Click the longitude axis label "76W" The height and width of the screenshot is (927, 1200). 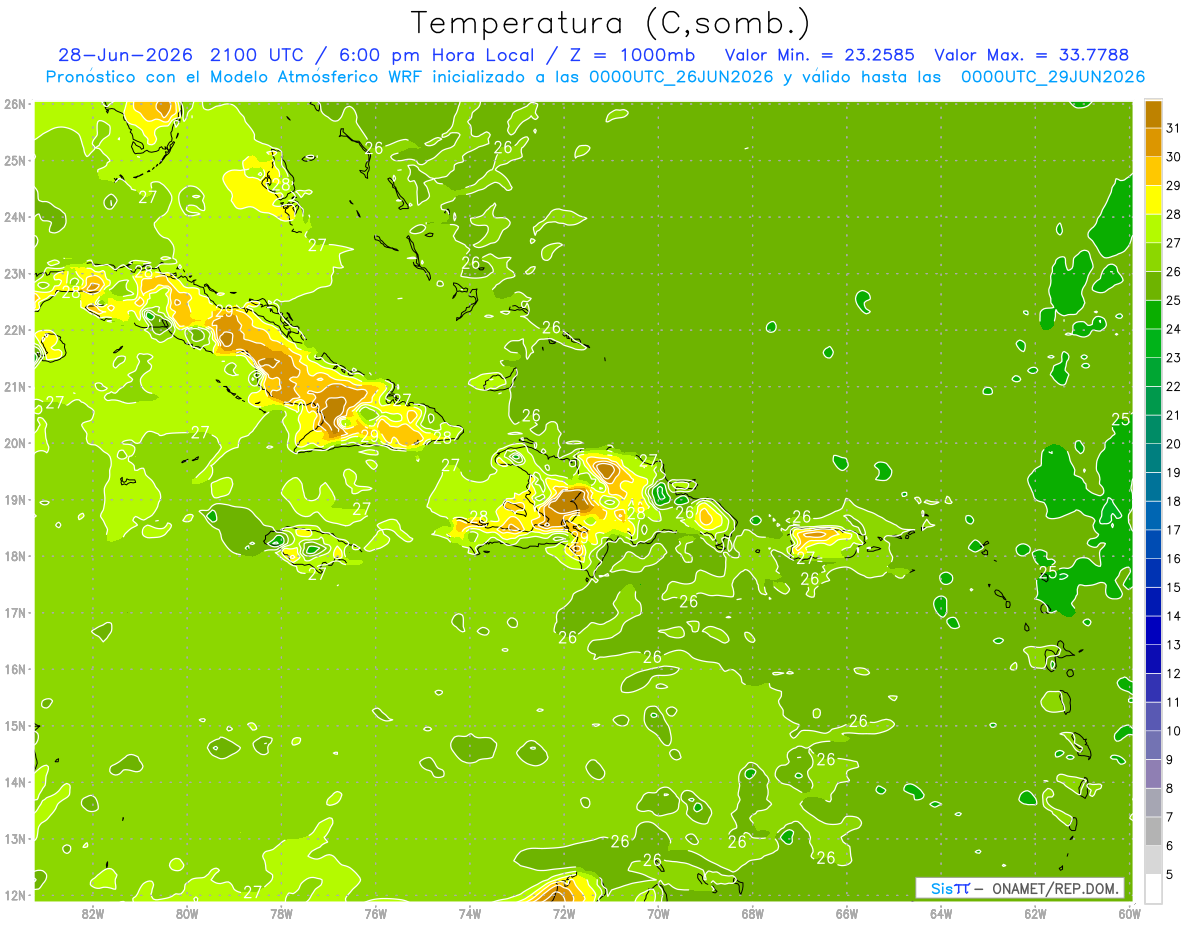(376, 912)
